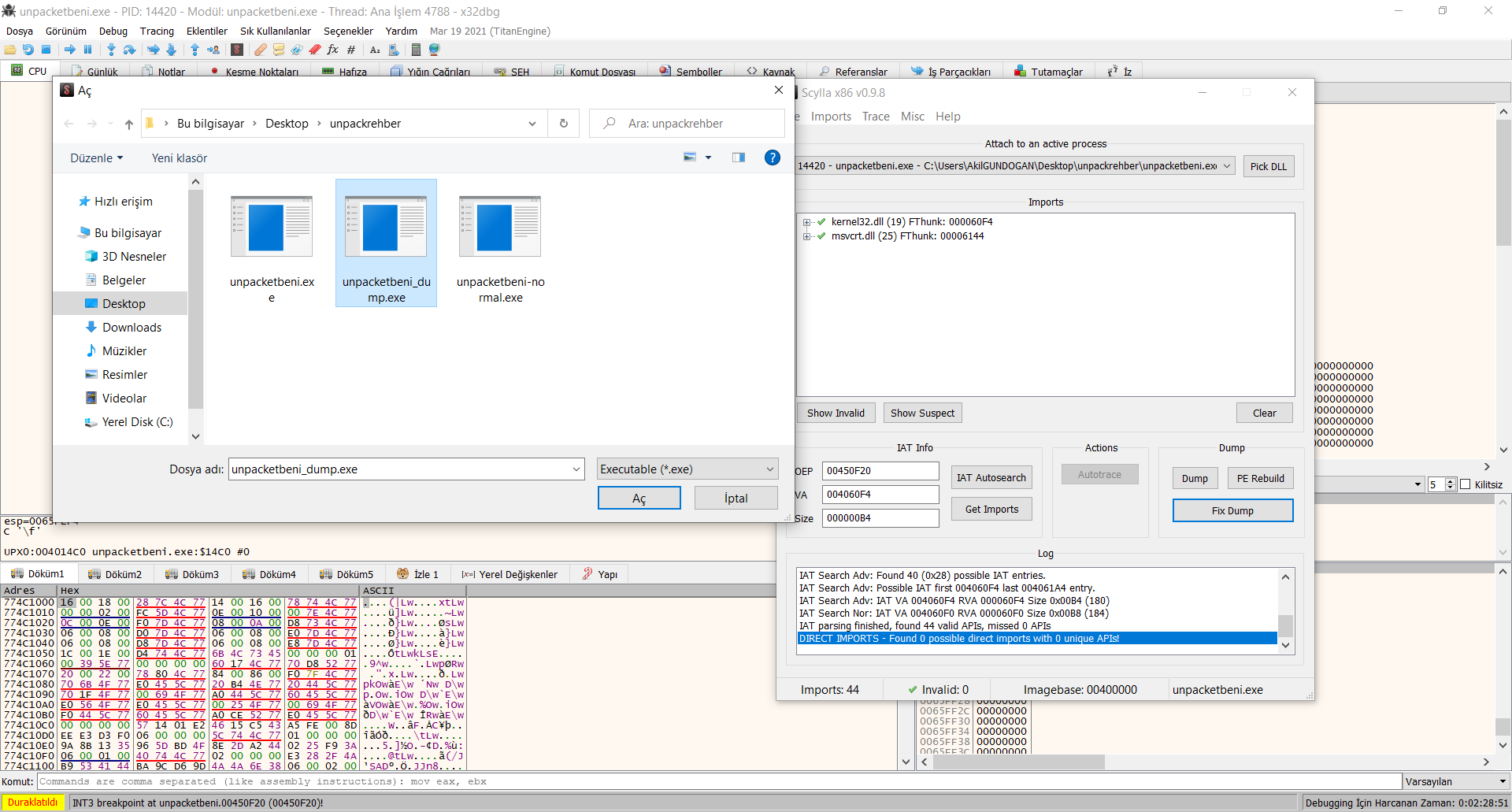
Task: Click the Patches bandage icon
Action: coord(260,50)
